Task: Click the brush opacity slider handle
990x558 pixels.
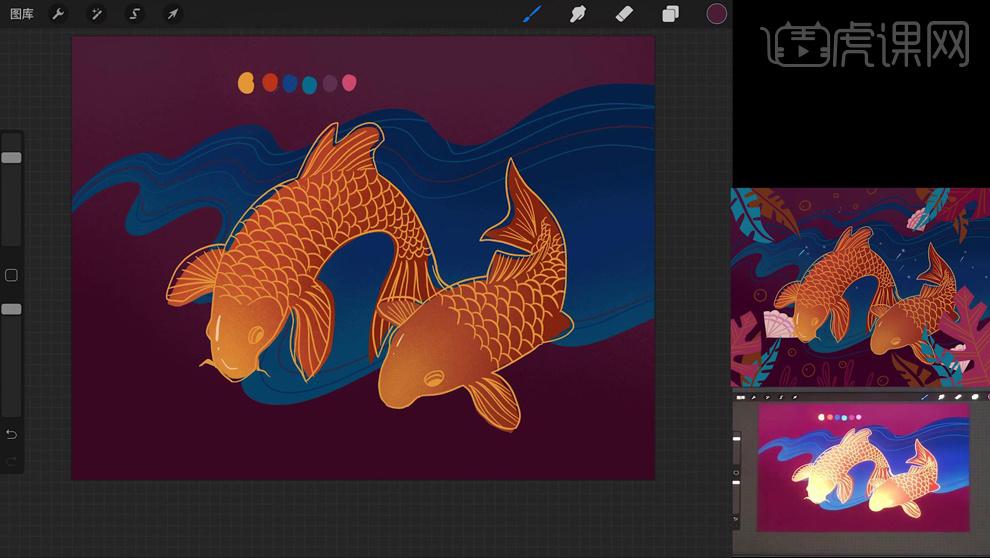Action: (11, 309)
